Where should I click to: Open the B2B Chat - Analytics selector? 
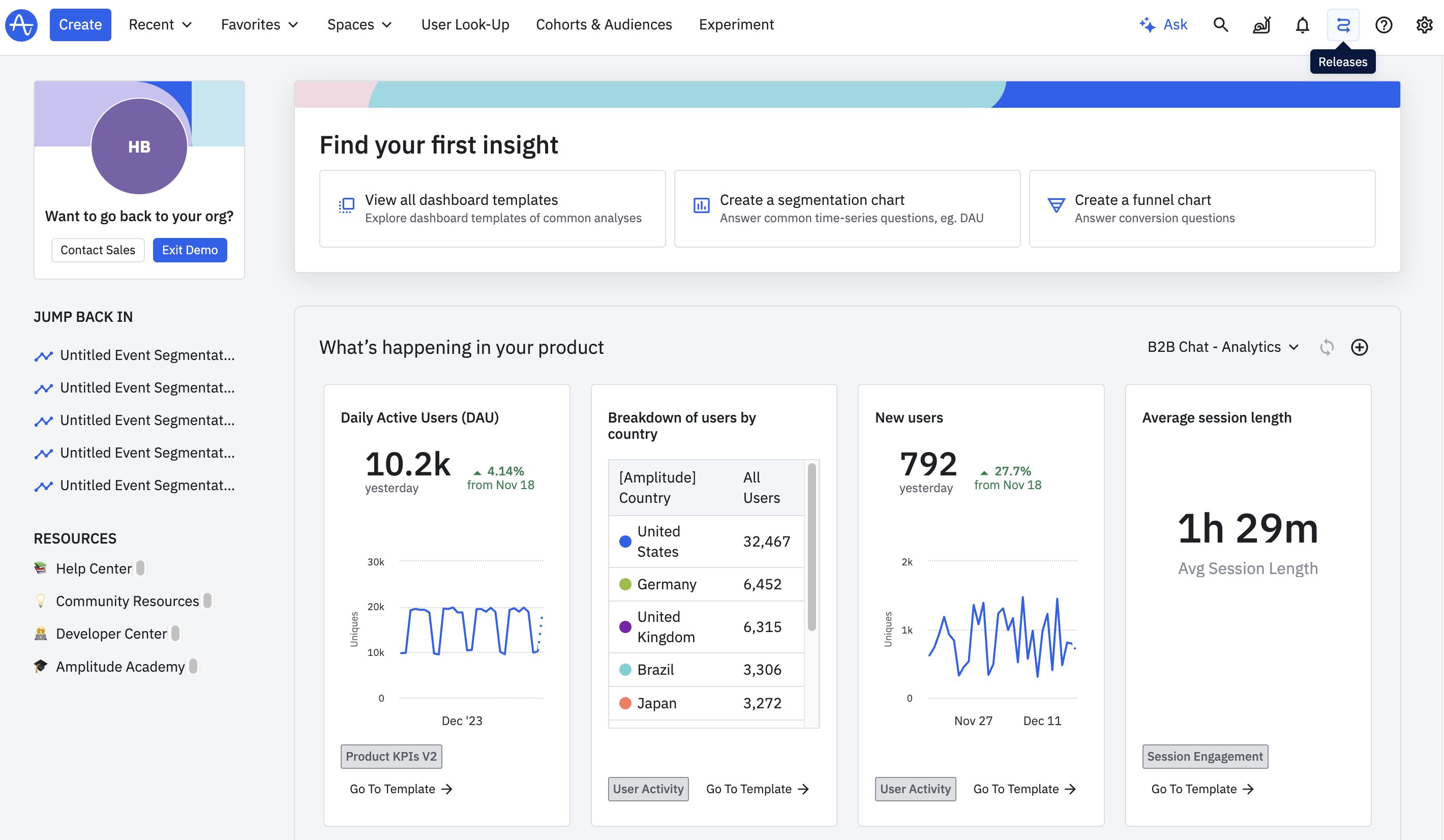point(1222,347)
